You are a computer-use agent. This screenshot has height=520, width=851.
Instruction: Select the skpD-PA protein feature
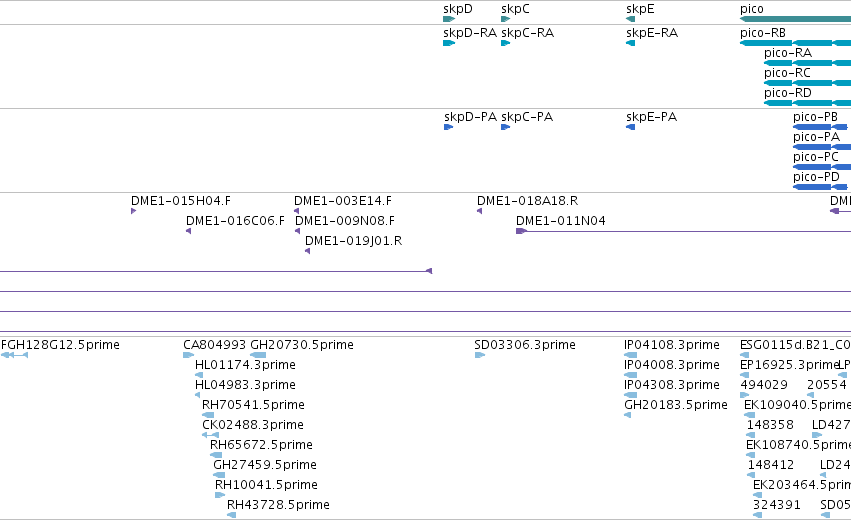click(x=448, y=127)
